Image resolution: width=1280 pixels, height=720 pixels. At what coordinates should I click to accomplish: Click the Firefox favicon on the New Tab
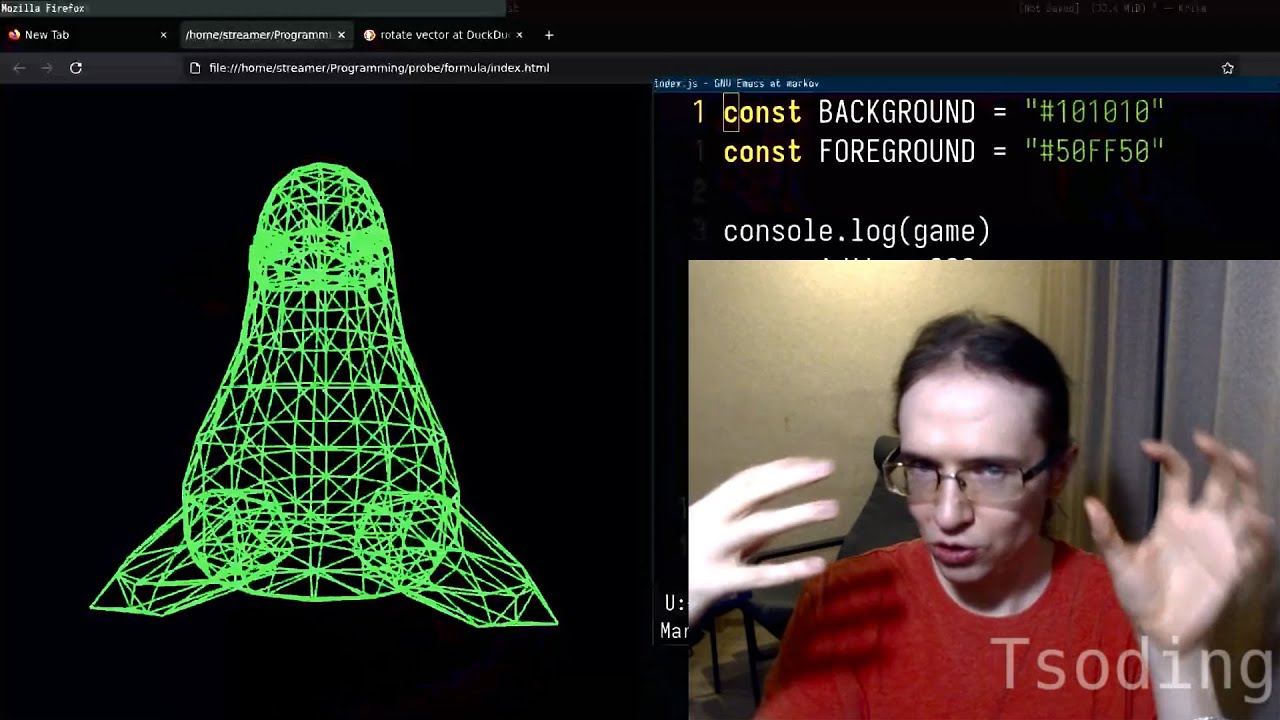[x=13, y=35]
